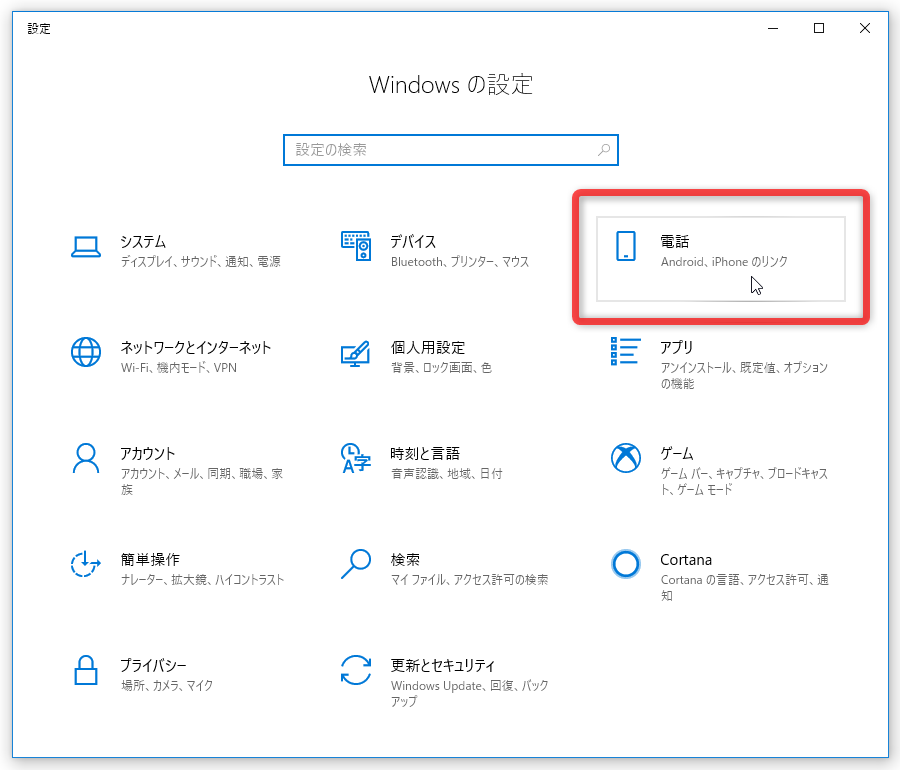Click description Windows Update、回復、バックアップ
The image size is (900, 770).
(470, 694)
